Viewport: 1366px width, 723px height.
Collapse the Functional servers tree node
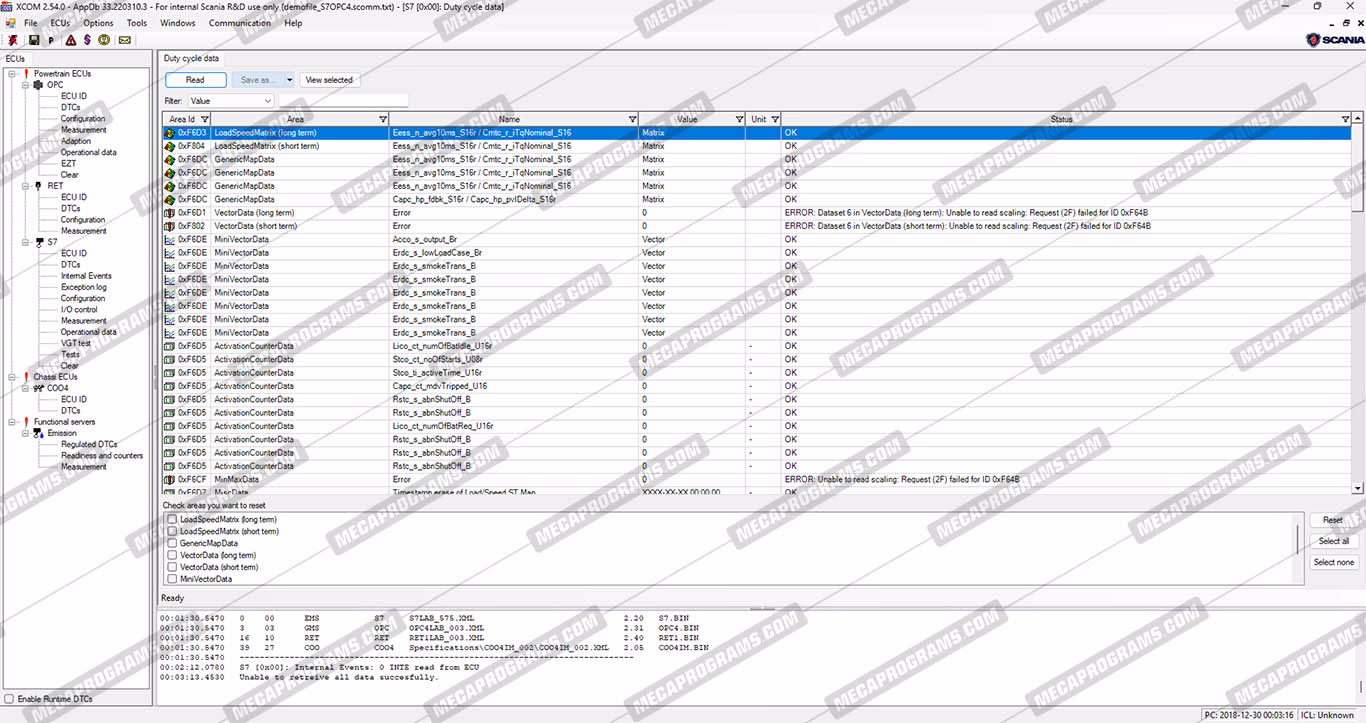[x=12, y=422]
